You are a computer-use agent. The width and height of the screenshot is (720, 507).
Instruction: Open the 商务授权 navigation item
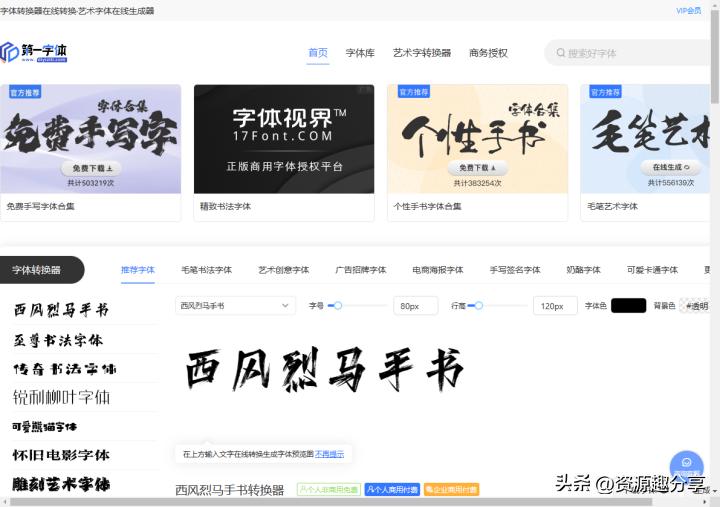(x=488, y=53)
